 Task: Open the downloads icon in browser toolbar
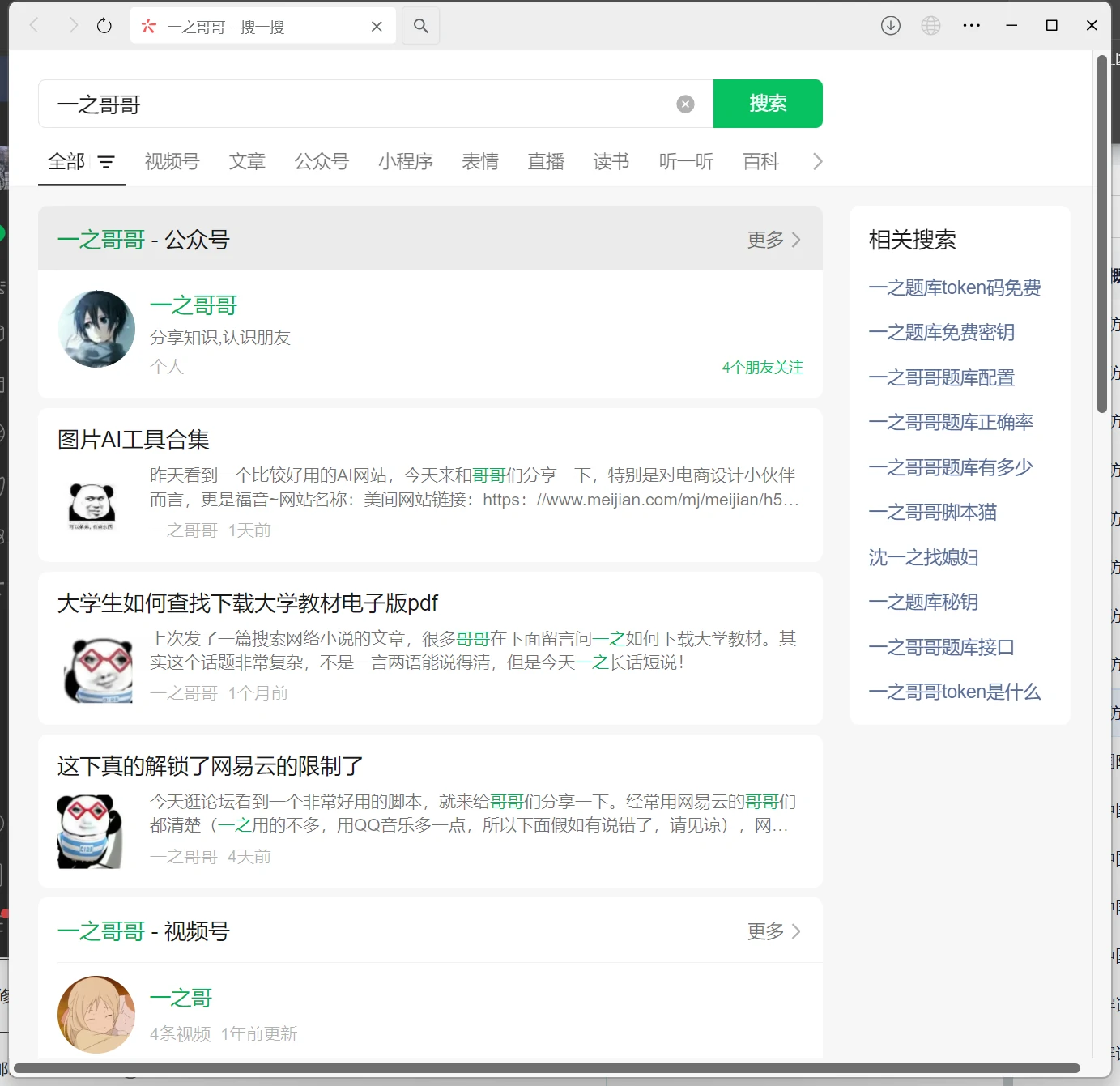(x=890, y=25)
